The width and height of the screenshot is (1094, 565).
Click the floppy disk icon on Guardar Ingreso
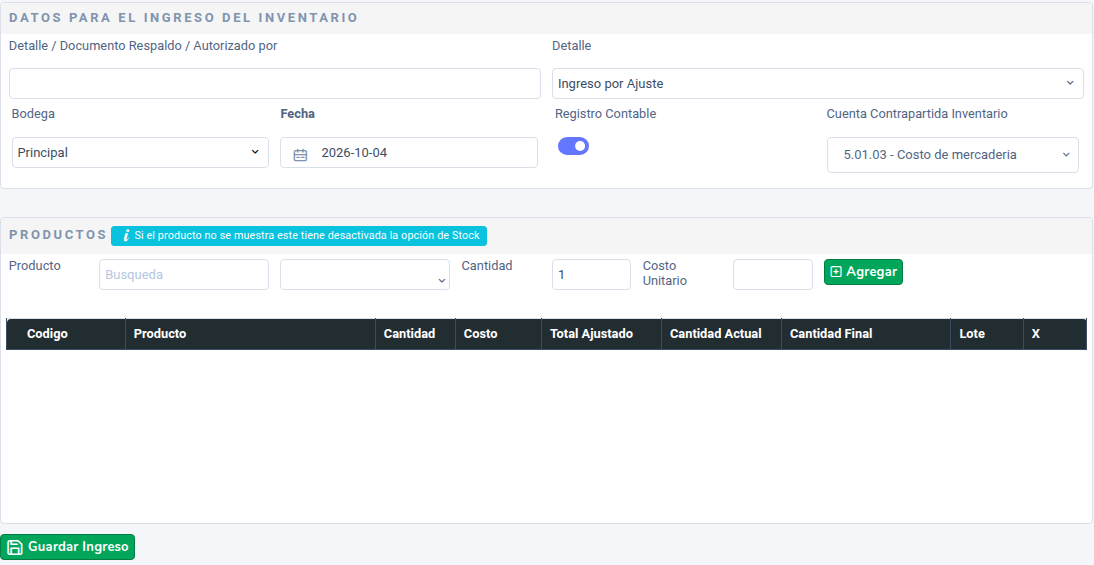[15, 548]
